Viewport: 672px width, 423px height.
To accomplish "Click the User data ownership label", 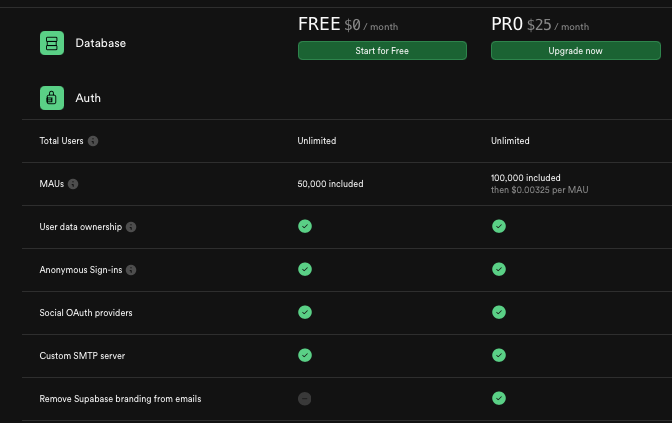I will (x=81, y=227).
